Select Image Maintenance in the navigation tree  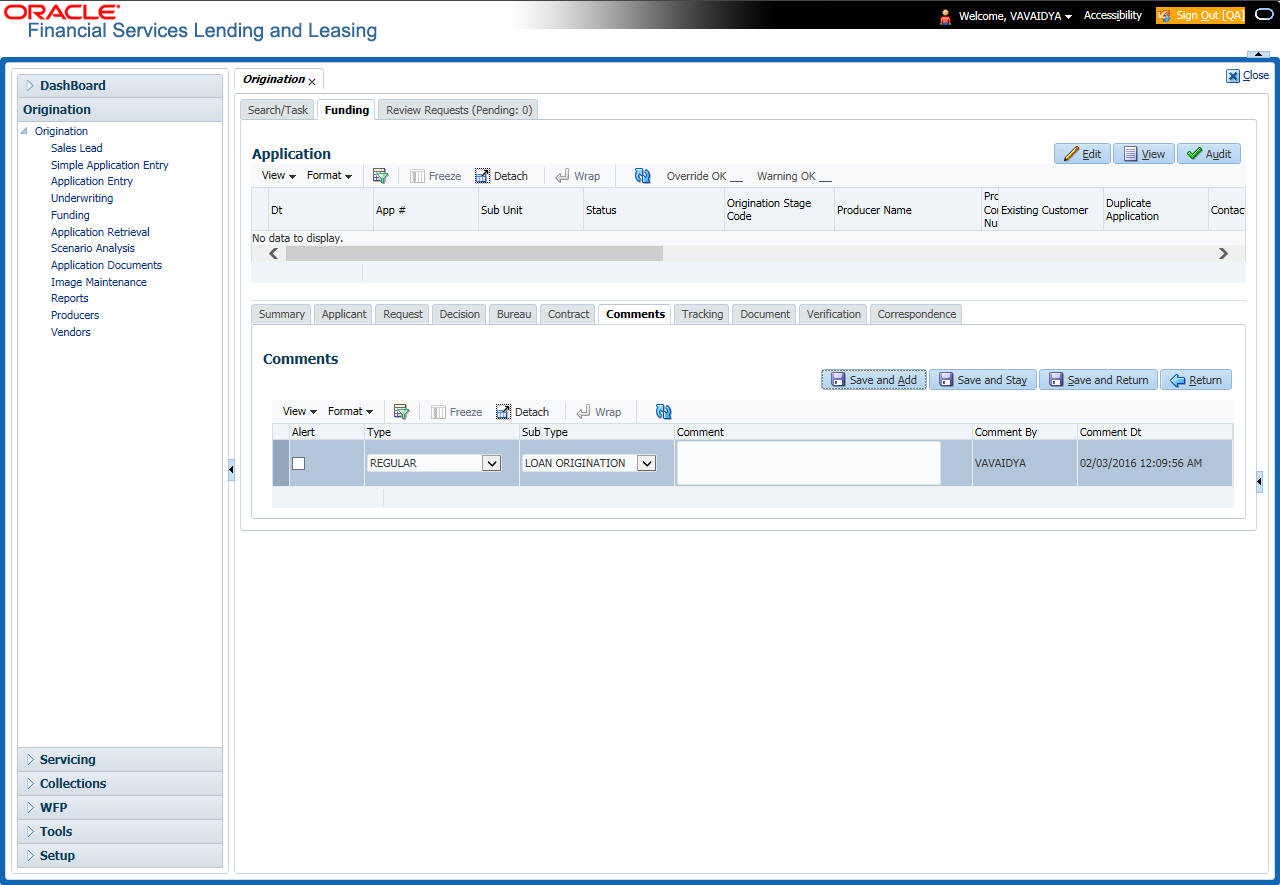[99, 282]
